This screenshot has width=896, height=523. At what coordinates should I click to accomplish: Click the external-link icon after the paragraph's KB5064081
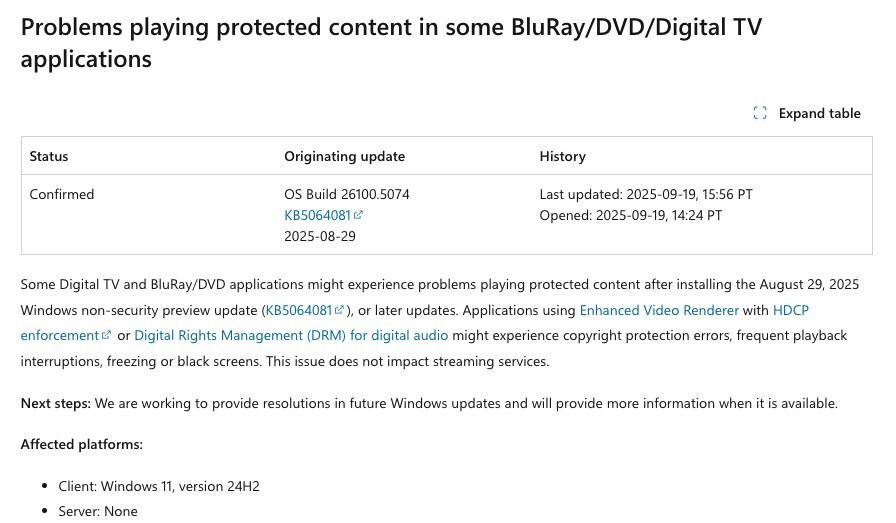(339, 310)
